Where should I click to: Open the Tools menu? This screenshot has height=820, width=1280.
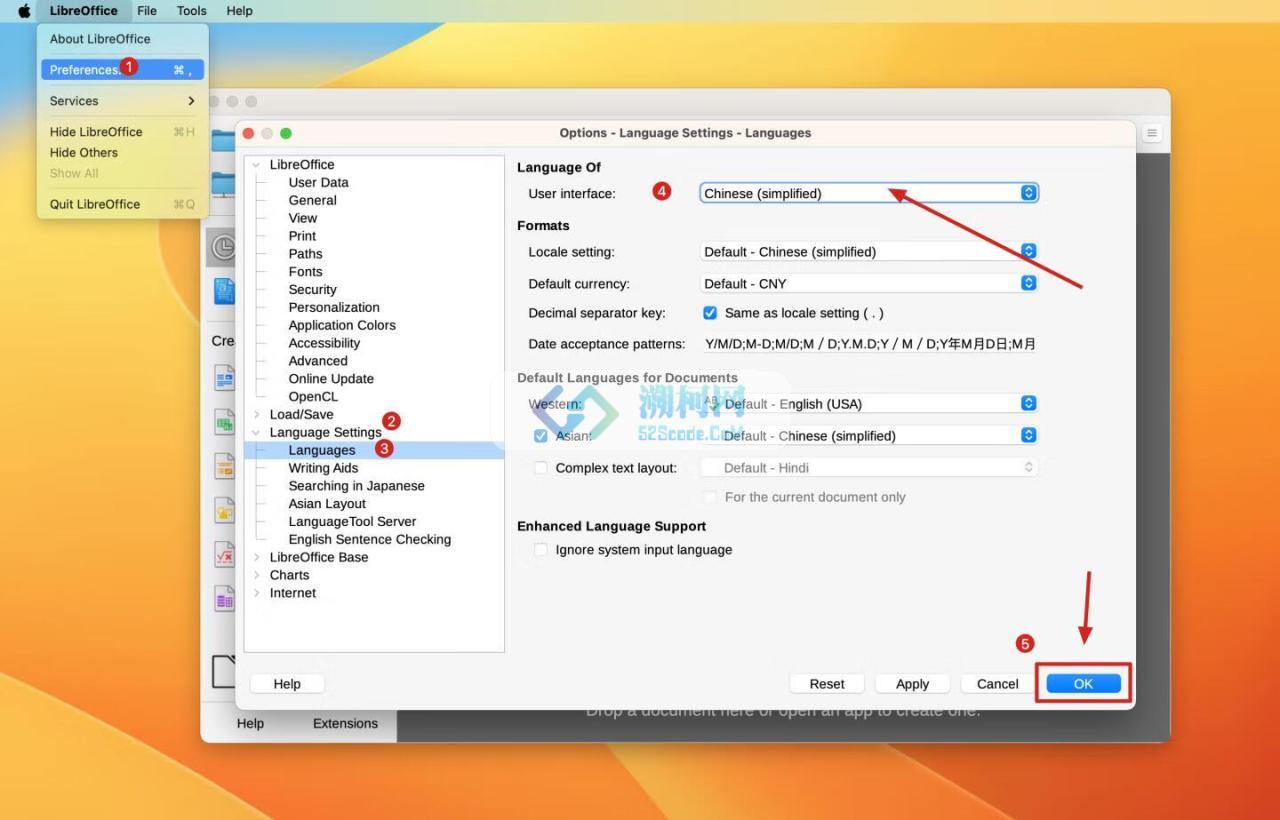click(x=192, y=11)
